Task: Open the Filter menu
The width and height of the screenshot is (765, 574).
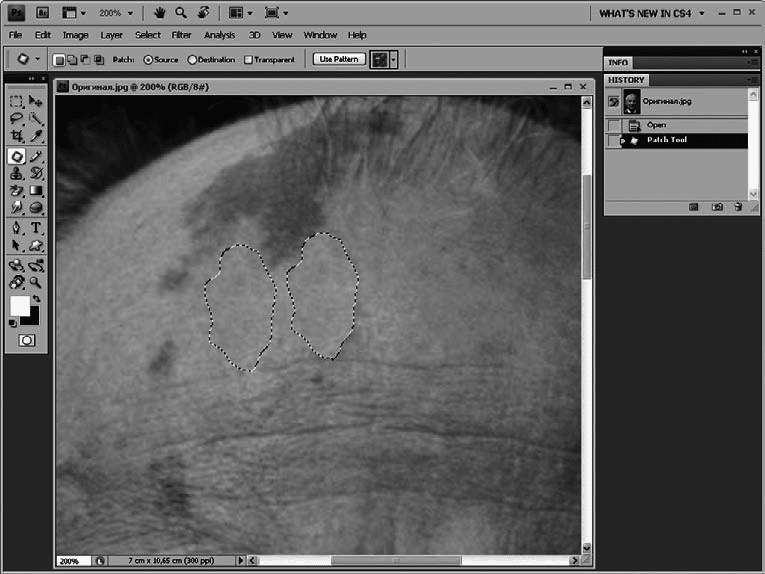Action: coord(181,35)
